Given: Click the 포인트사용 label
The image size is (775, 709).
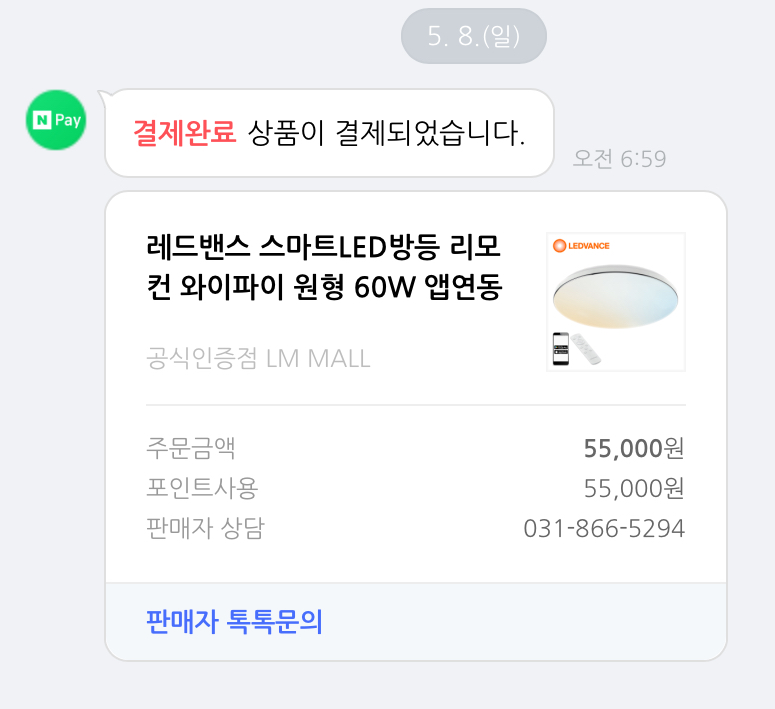Looking at the screenshot, I should pos(202,488).
